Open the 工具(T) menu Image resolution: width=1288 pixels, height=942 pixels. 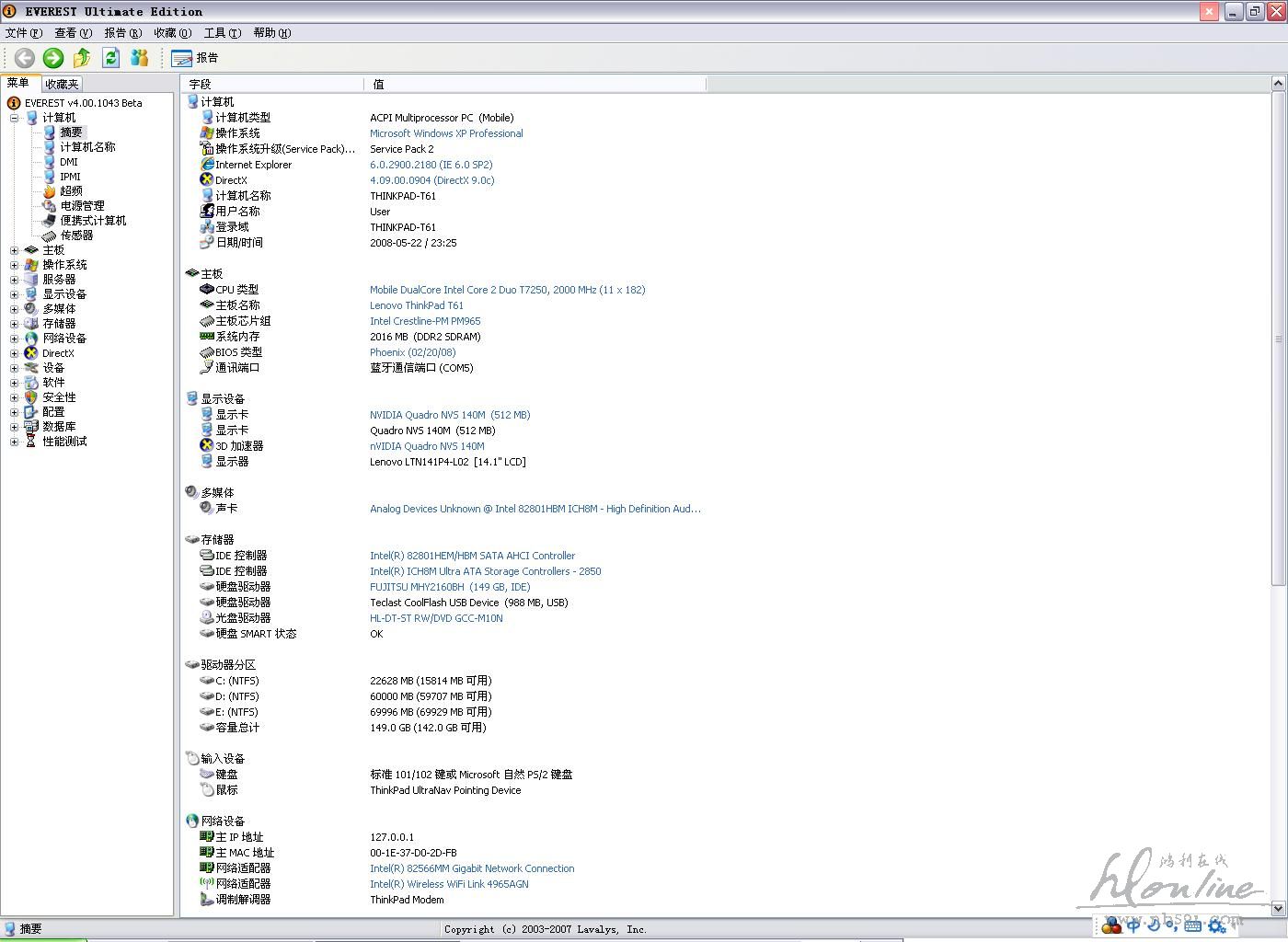point(222,33)
